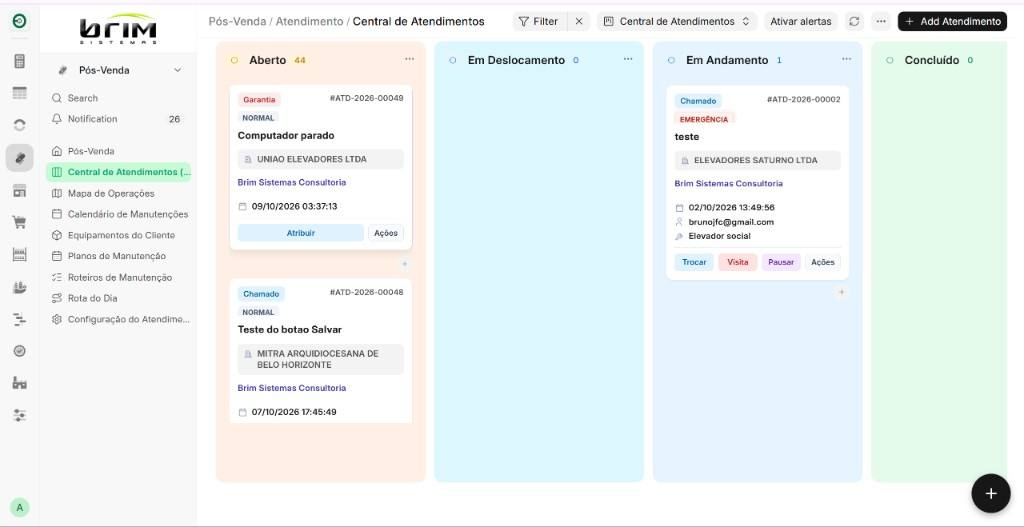This screenshot has height=527, width=1024.
Task: Refresh the board with the reload icon
Action: [854, 22]
